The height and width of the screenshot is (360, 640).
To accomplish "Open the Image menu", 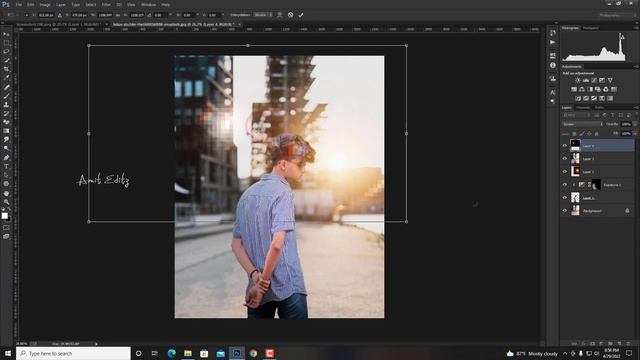I will 45,4.
